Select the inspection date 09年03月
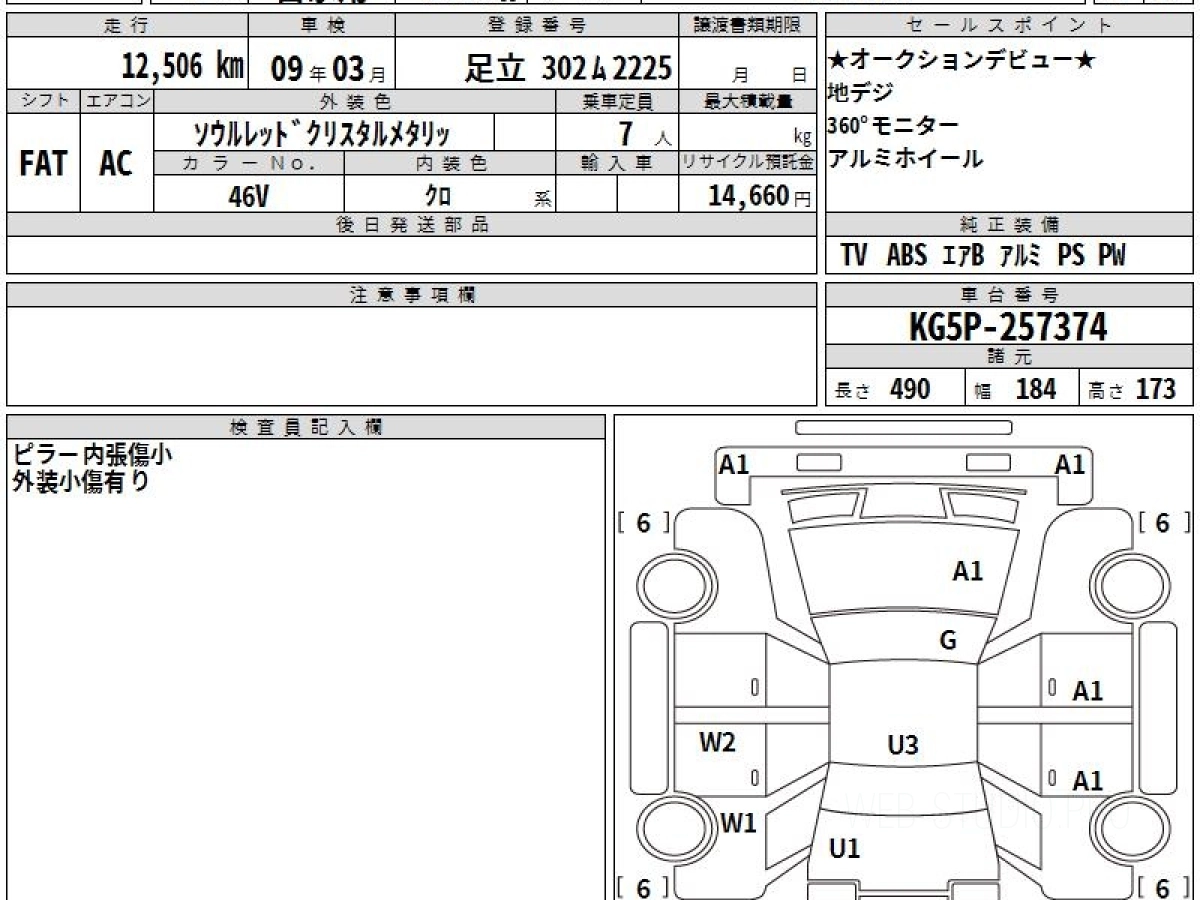 pyautogui.click(x=327, y=69)
